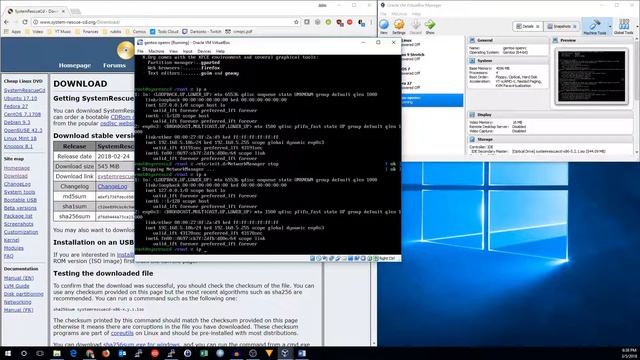Open Excel from taskbar
The height and width of the screenshot is (360, 640).
[204, 353]
